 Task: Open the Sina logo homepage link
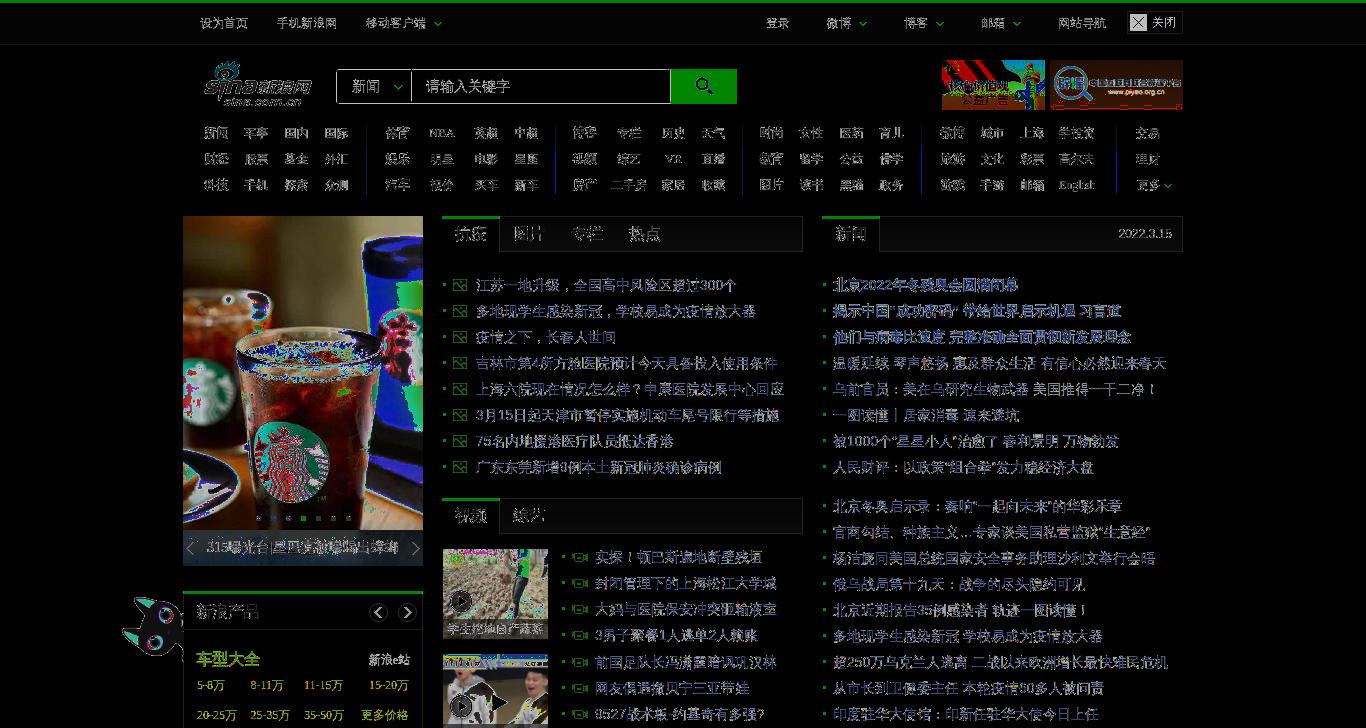(258, 84)
